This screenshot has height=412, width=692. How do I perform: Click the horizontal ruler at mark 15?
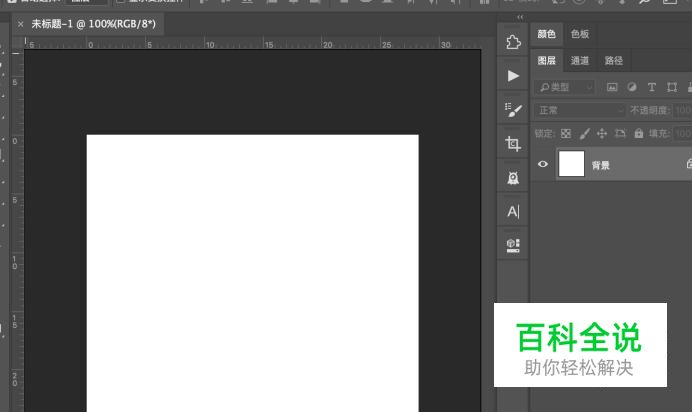click(268, 43)
